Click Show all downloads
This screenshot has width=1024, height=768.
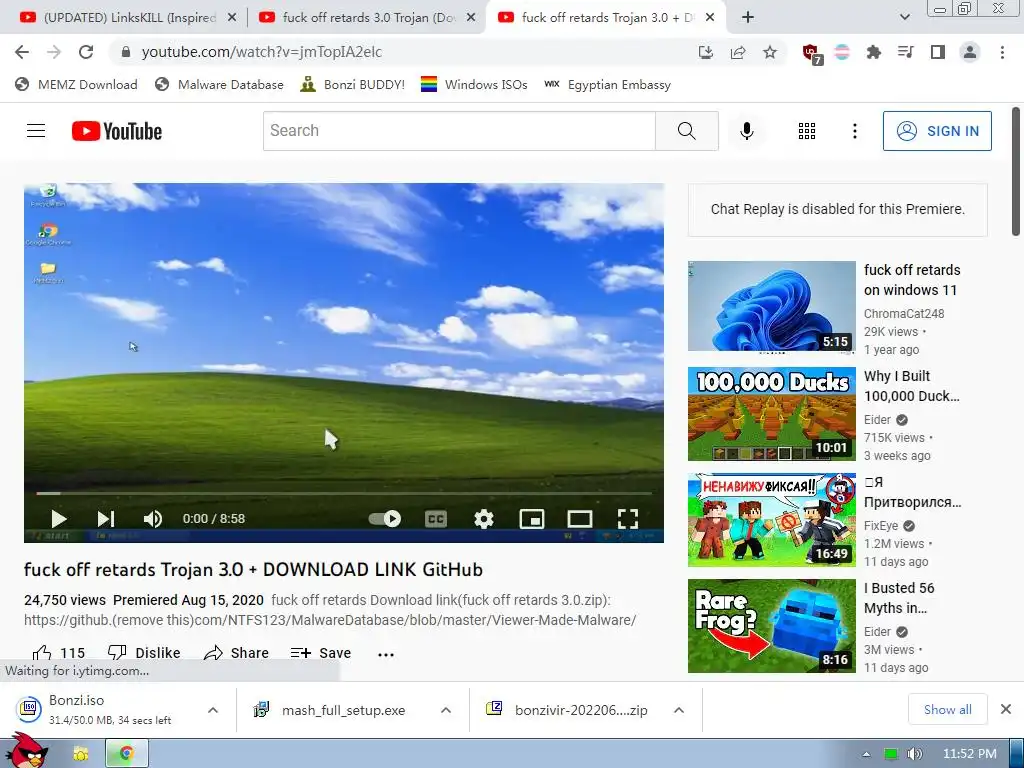948,710
